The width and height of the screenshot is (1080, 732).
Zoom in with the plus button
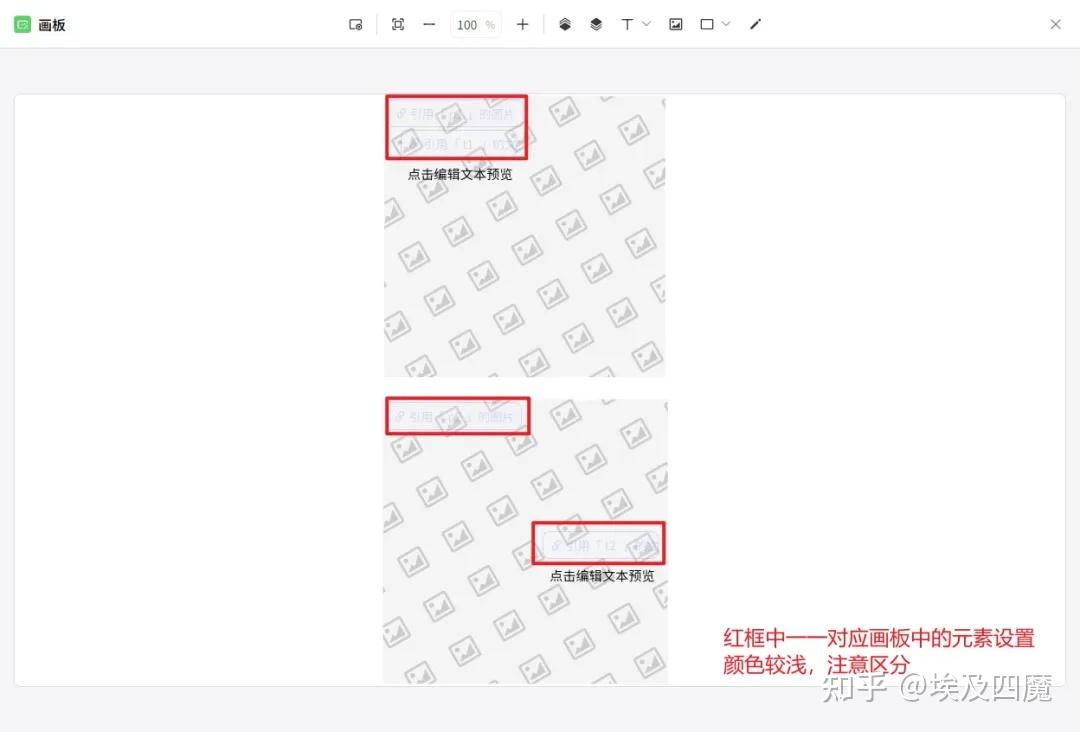point(522,25)
